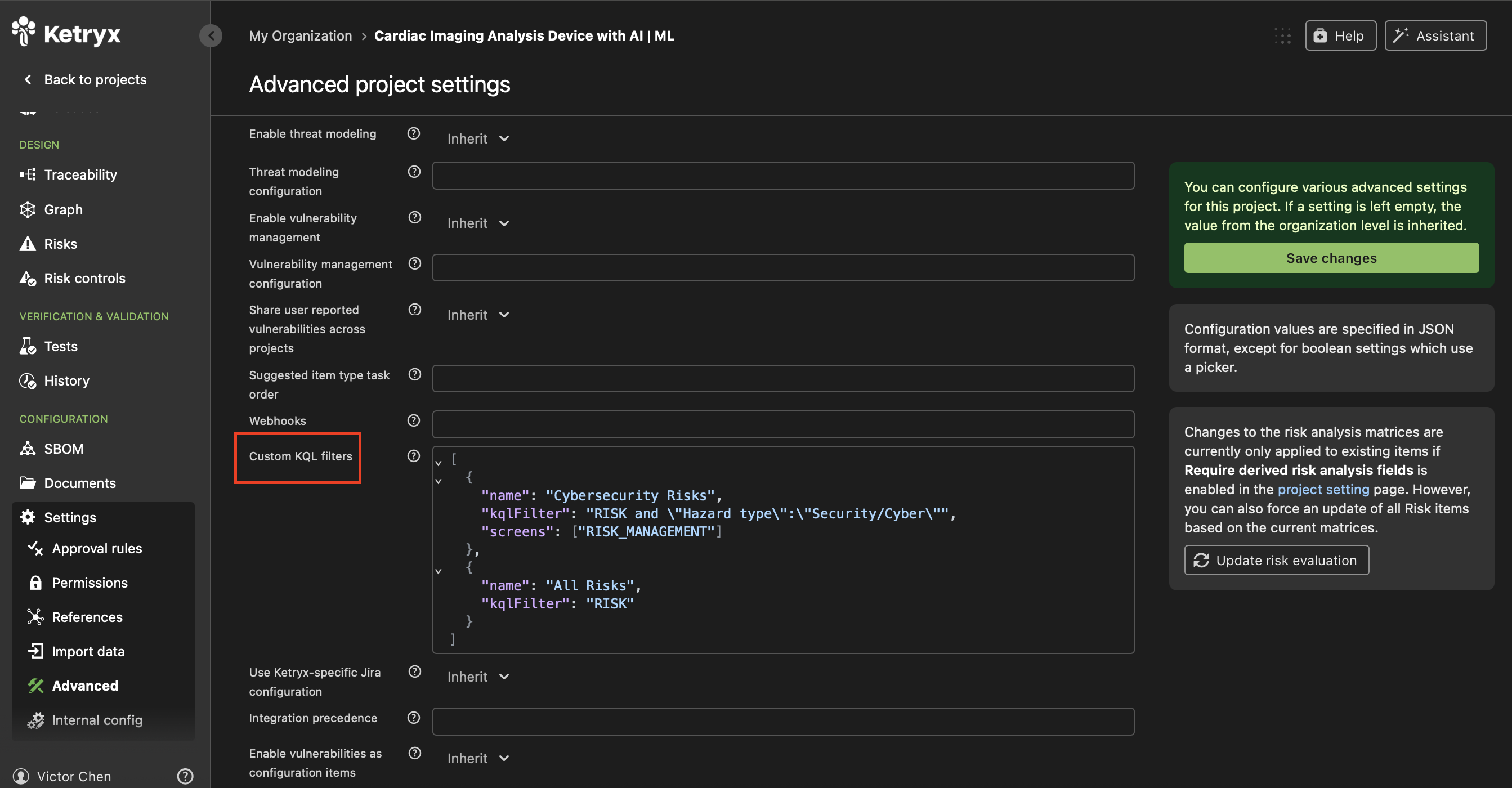Click the help icon for Enable vulnerabilities as configuration items
The height and width of the screenshot is (788, 1512).
(x=414, y=753)
